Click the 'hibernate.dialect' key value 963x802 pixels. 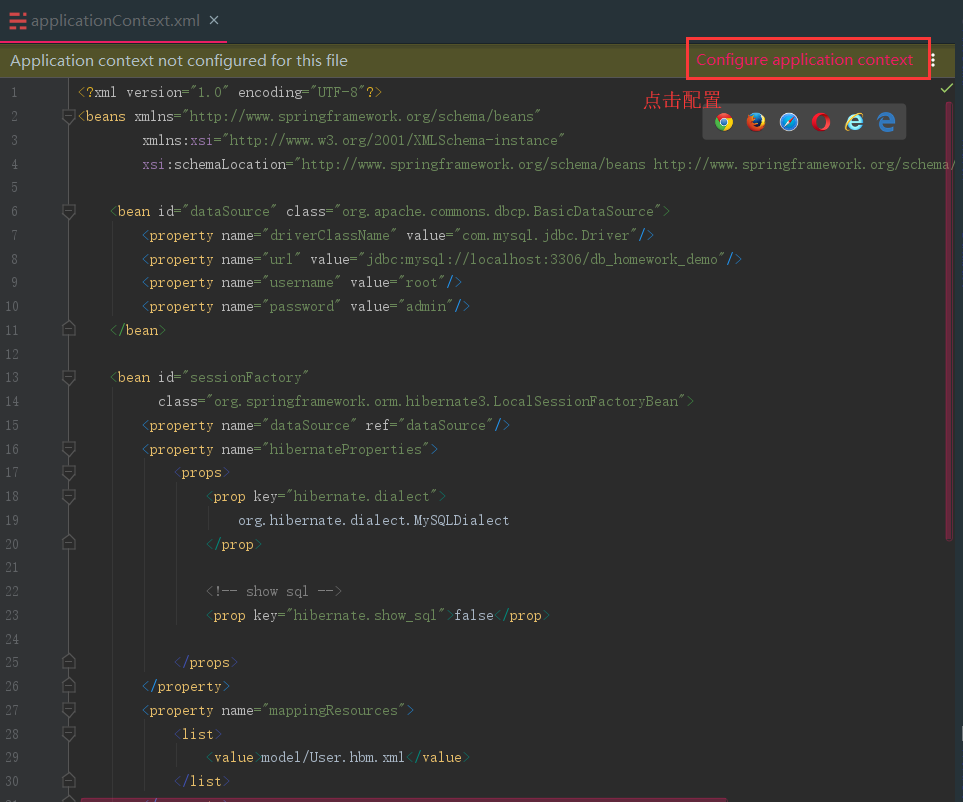coord(361,496)
